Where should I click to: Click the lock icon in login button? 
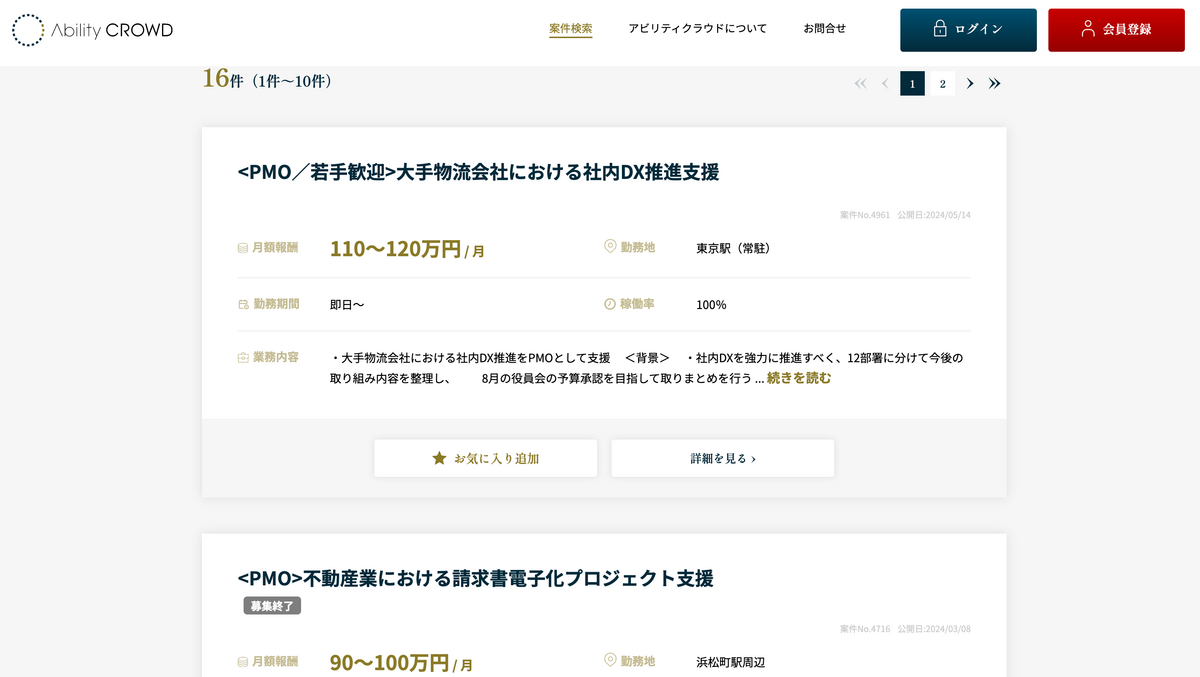(x=940, y=29)
